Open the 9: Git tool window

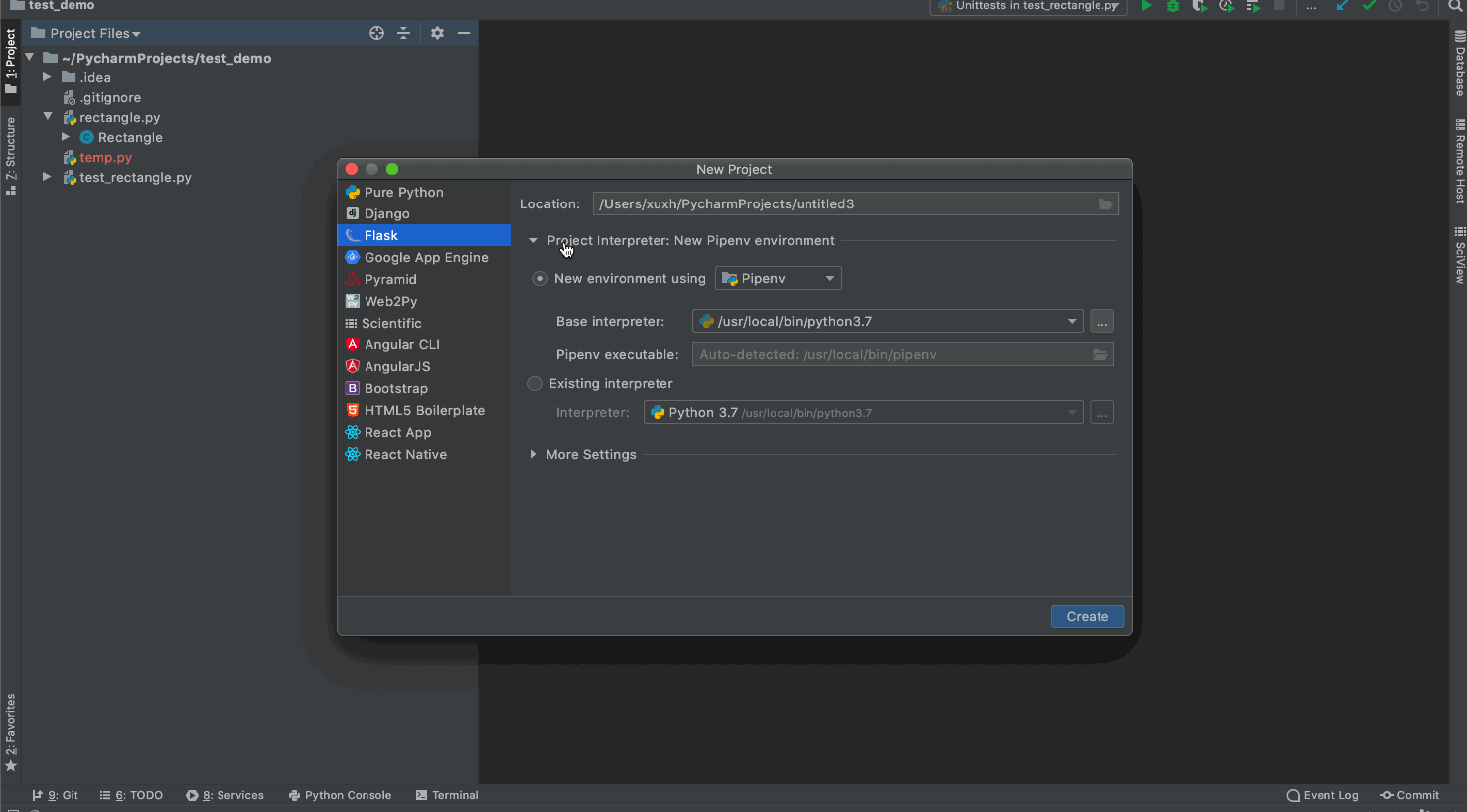(x=55, y=795)
